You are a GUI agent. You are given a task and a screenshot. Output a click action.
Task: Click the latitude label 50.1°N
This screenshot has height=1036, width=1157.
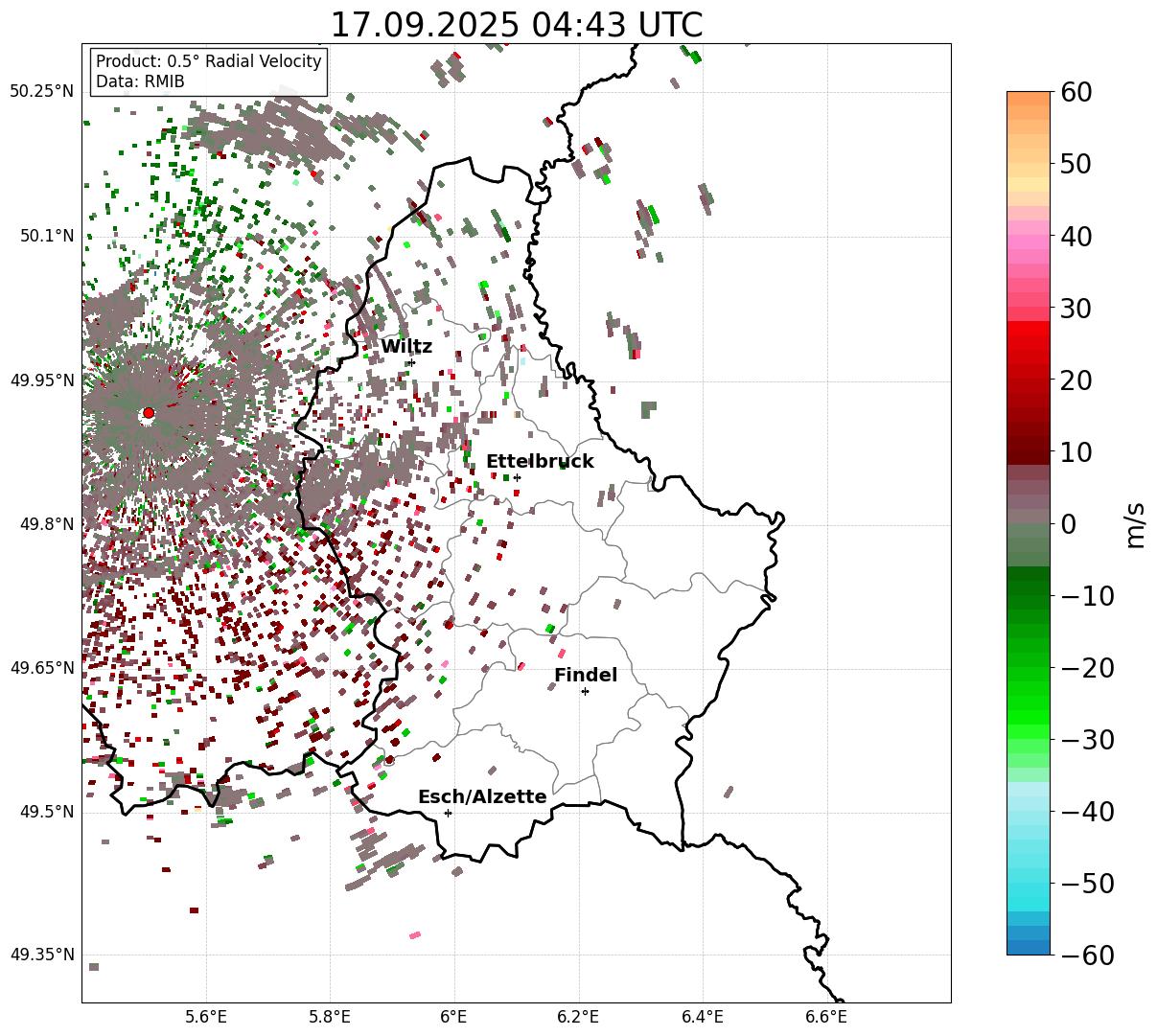click(46, 236)
